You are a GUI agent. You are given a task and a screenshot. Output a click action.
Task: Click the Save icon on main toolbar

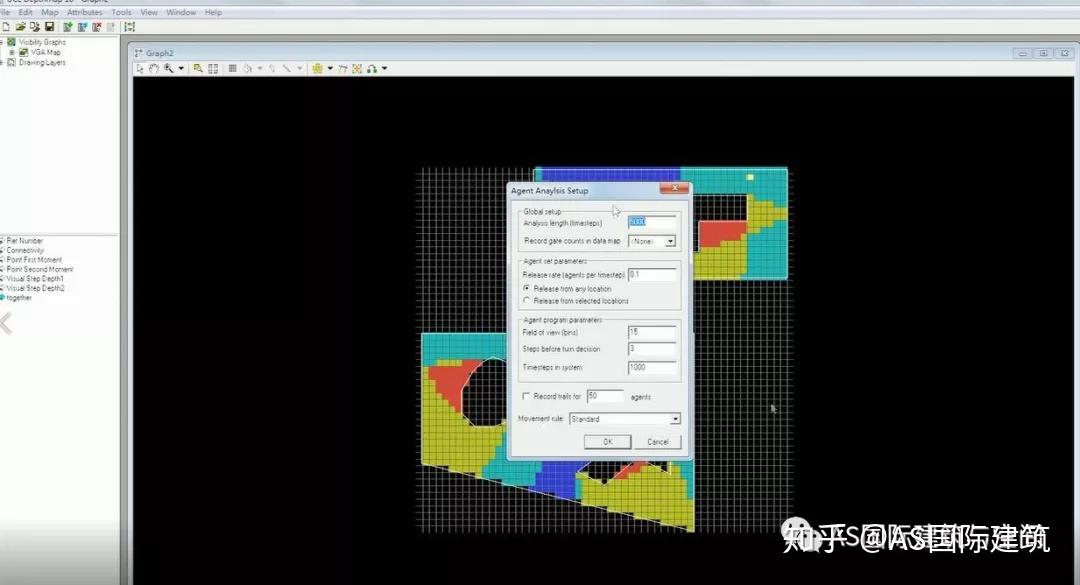[x=49, y=27]
